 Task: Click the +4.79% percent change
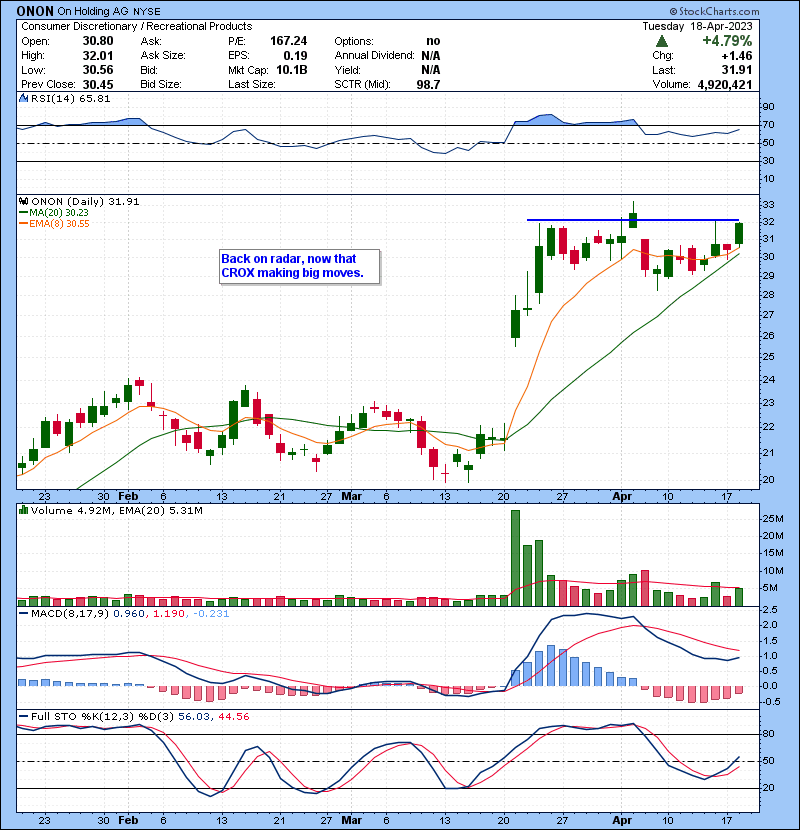click(727, 41)
